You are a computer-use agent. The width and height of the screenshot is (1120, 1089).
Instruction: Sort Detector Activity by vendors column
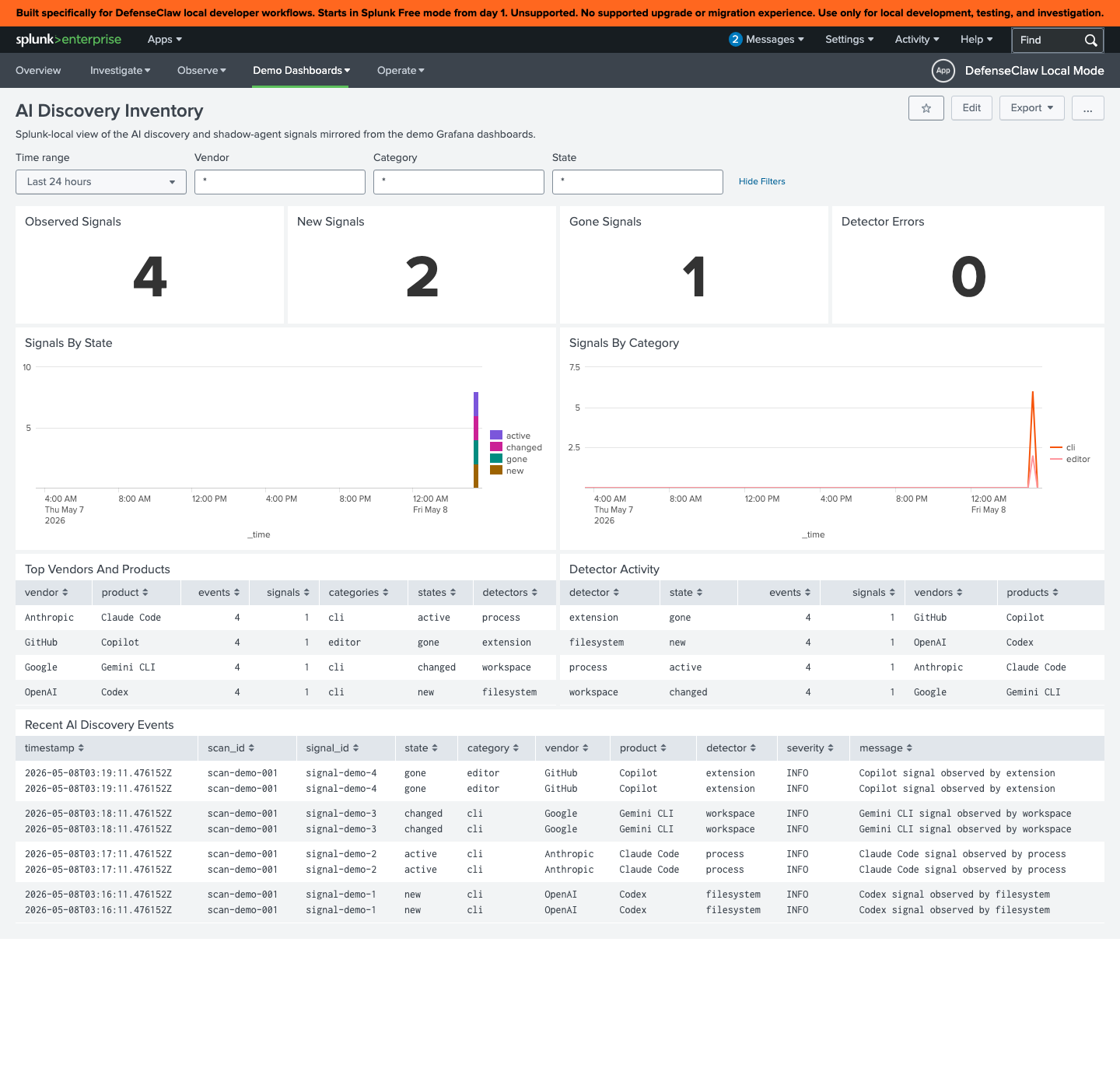[938, 593]
